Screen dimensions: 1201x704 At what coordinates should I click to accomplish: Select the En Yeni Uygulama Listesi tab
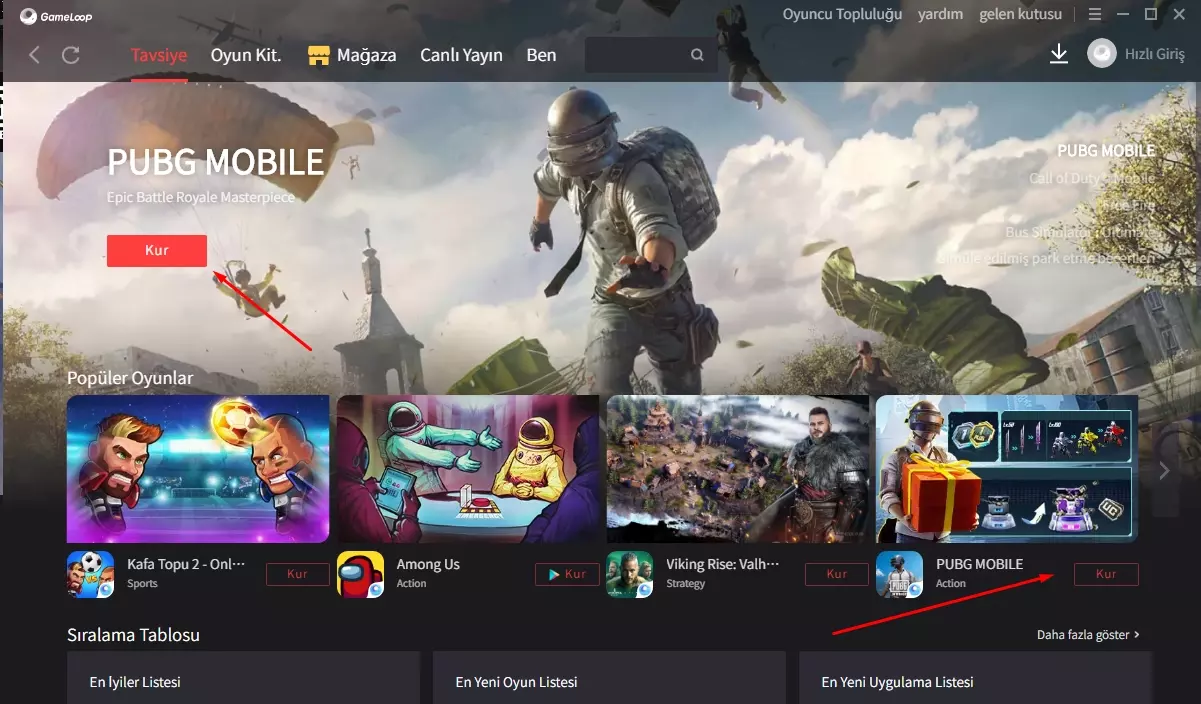(x=895, y=681)
